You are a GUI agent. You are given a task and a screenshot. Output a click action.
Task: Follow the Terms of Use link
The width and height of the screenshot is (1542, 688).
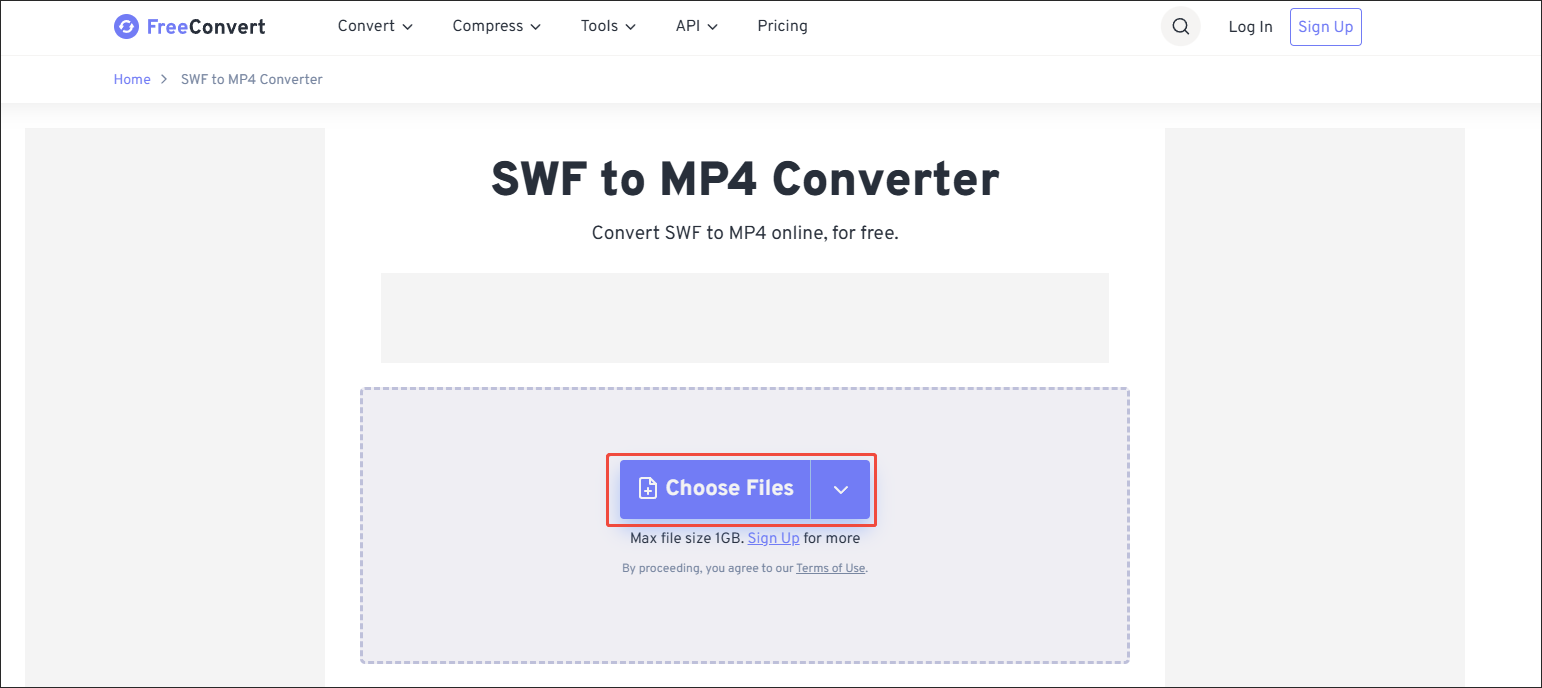point(830,567)
